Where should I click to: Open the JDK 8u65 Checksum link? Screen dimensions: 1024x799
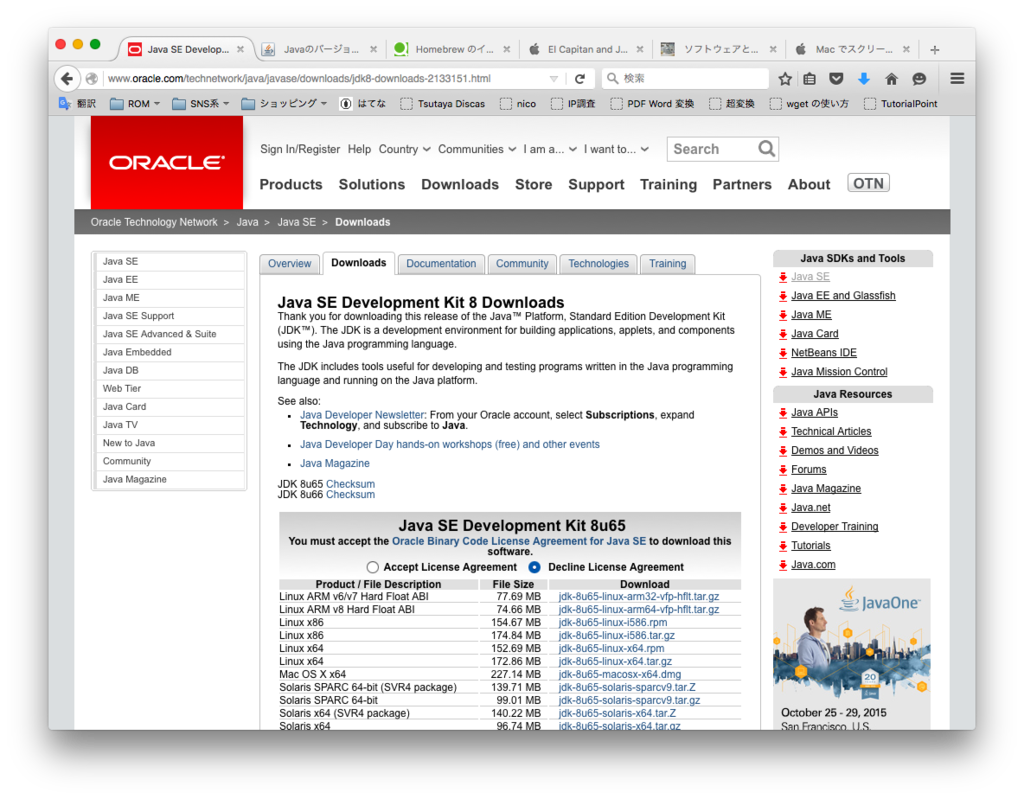tap(350, 484)
